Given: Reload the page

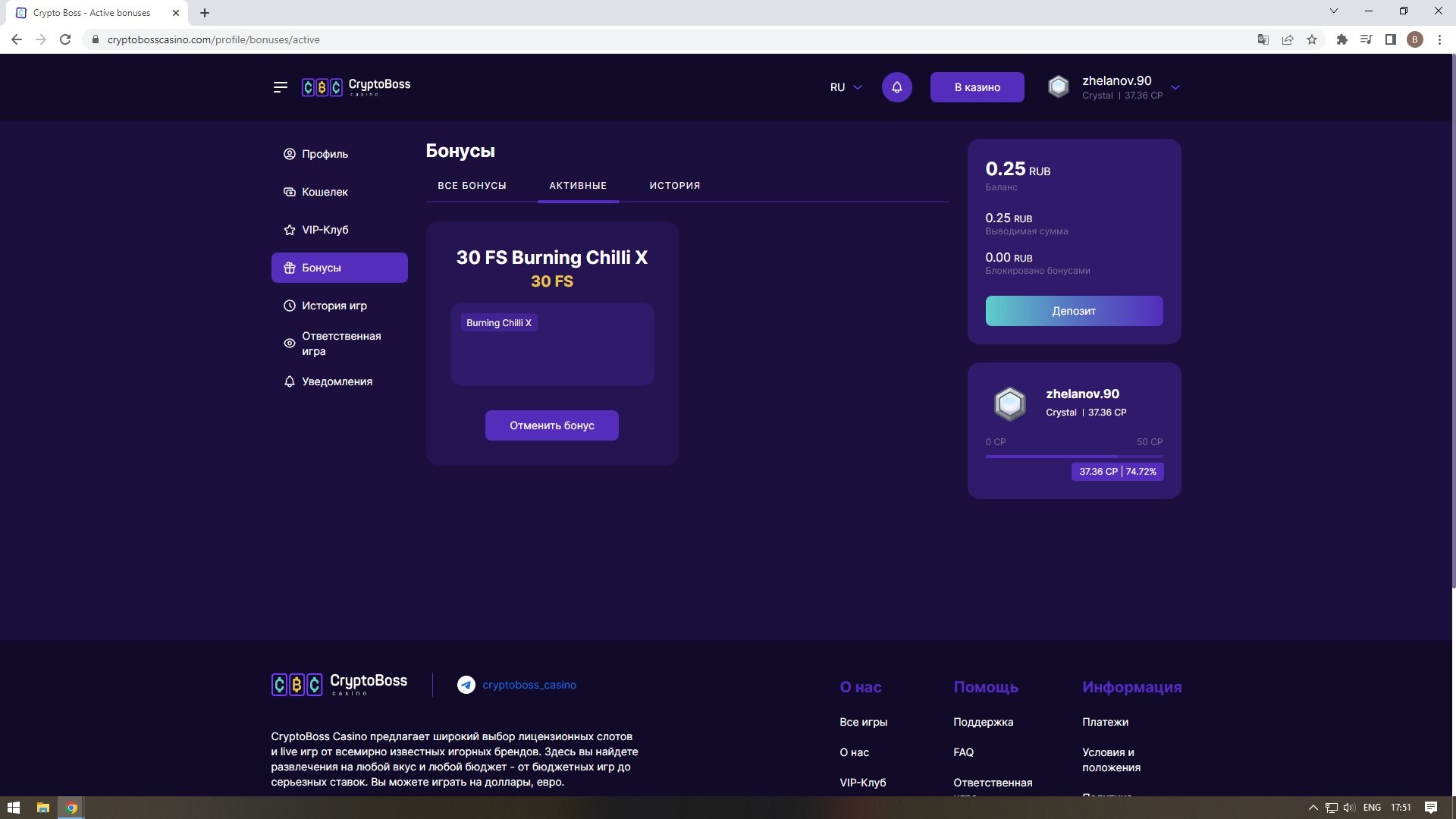Looking at the screenshot, I should click(65, 39).
